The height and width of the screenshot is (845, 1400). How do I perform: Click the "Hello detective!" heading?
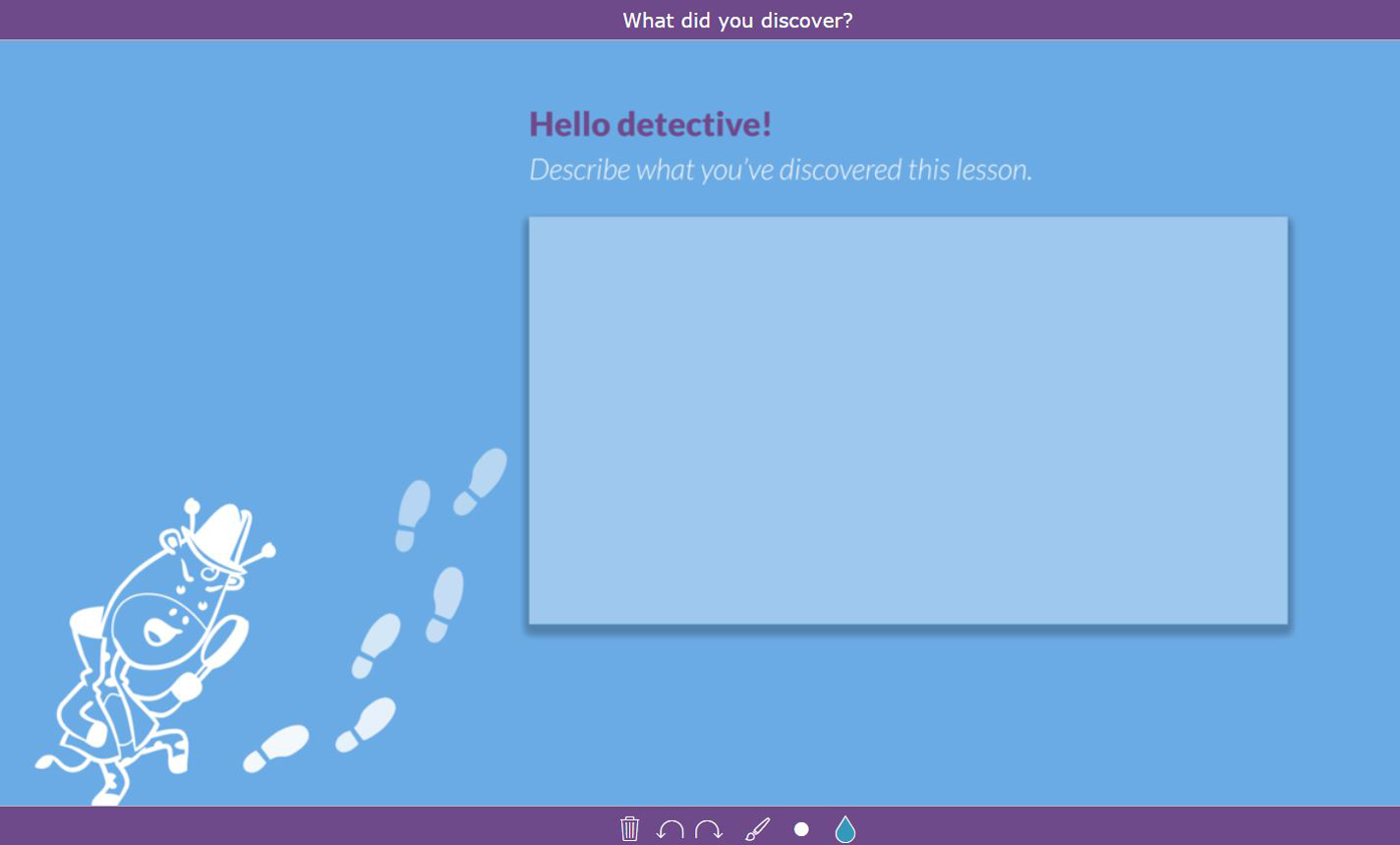click(650, 124)
